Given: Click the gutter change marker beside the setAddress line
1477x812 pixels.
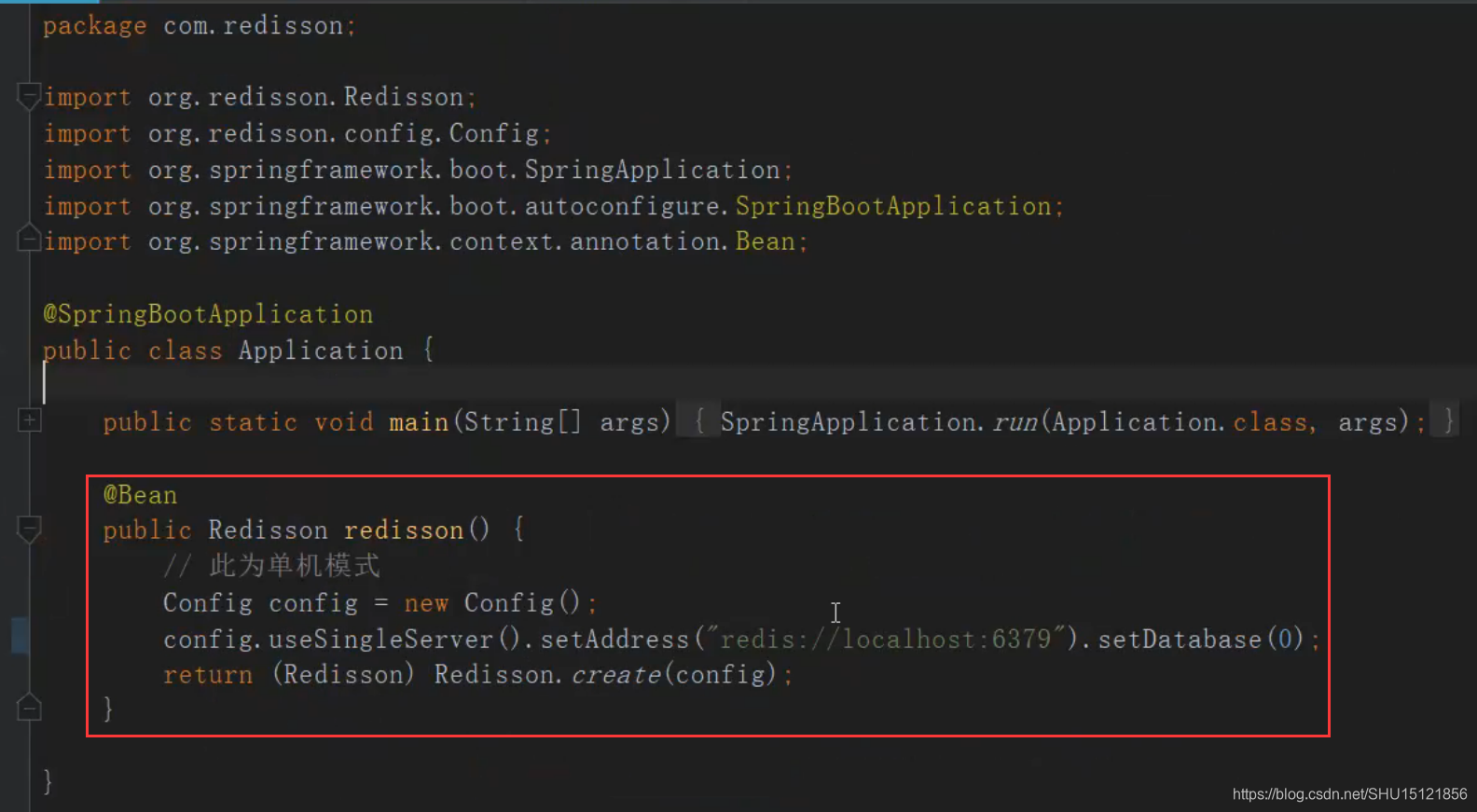Looking at the screenshot, I should click(20, 636).
